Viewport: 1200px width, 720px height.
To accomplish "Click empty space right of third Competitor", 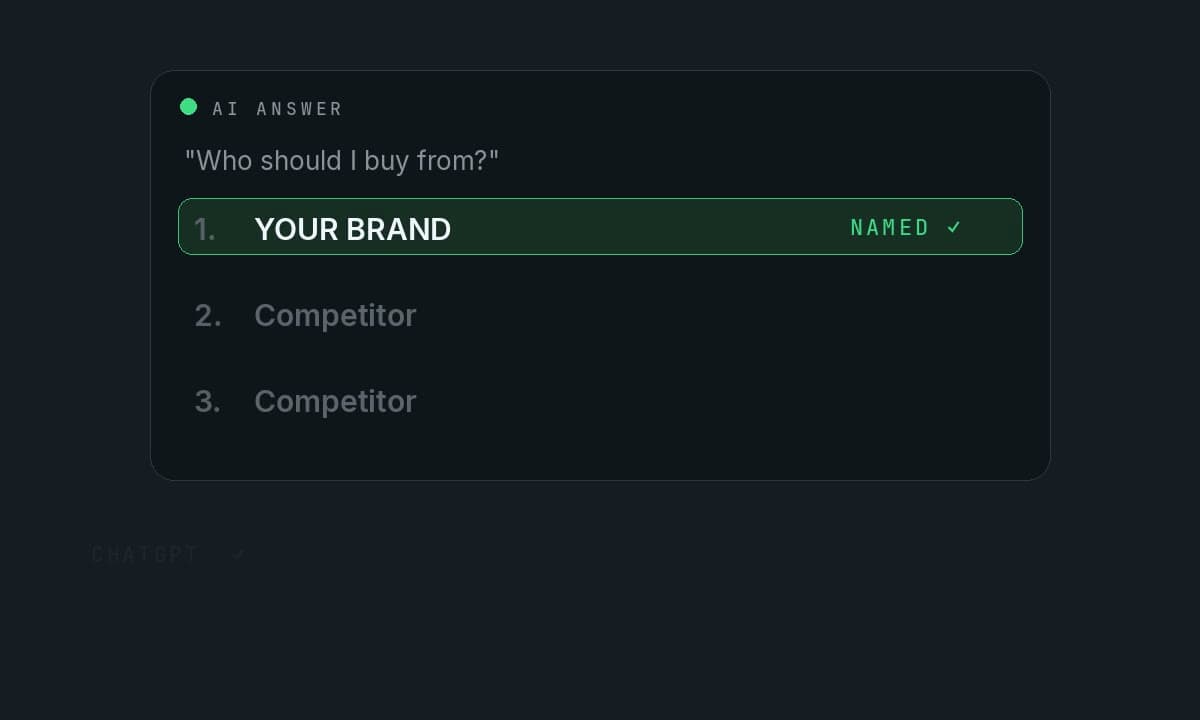I will 720,401.
